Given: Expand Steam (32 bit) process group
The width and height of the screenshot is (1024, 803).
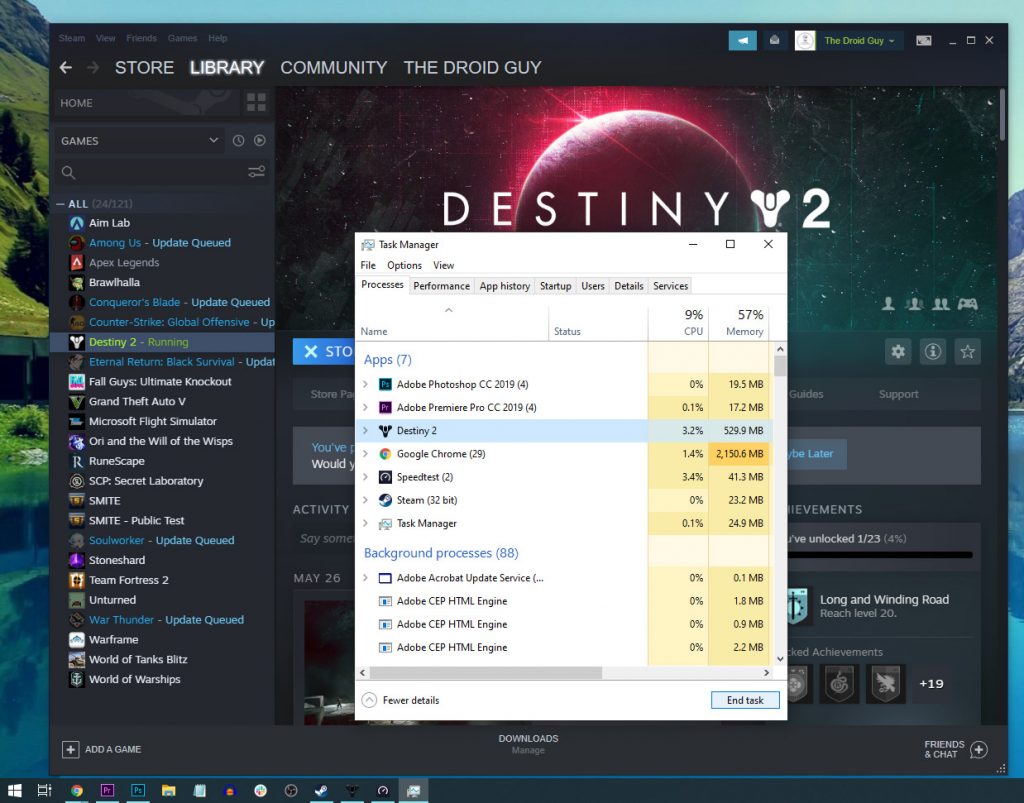Looking at the screenshot, I should (x=366, y=500).
